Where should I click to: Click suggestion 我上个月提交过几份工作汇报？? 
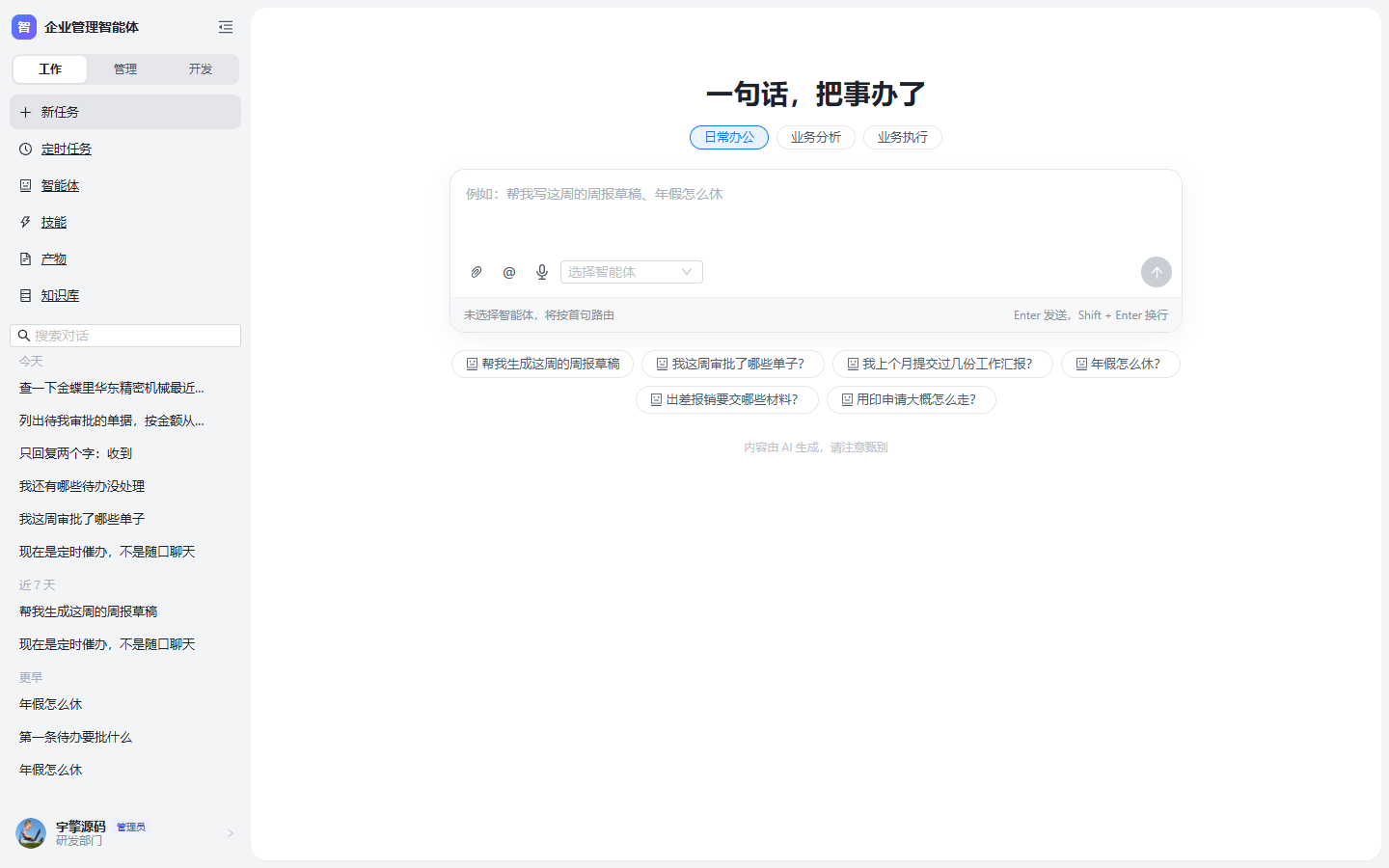click(x=942, y=364)
